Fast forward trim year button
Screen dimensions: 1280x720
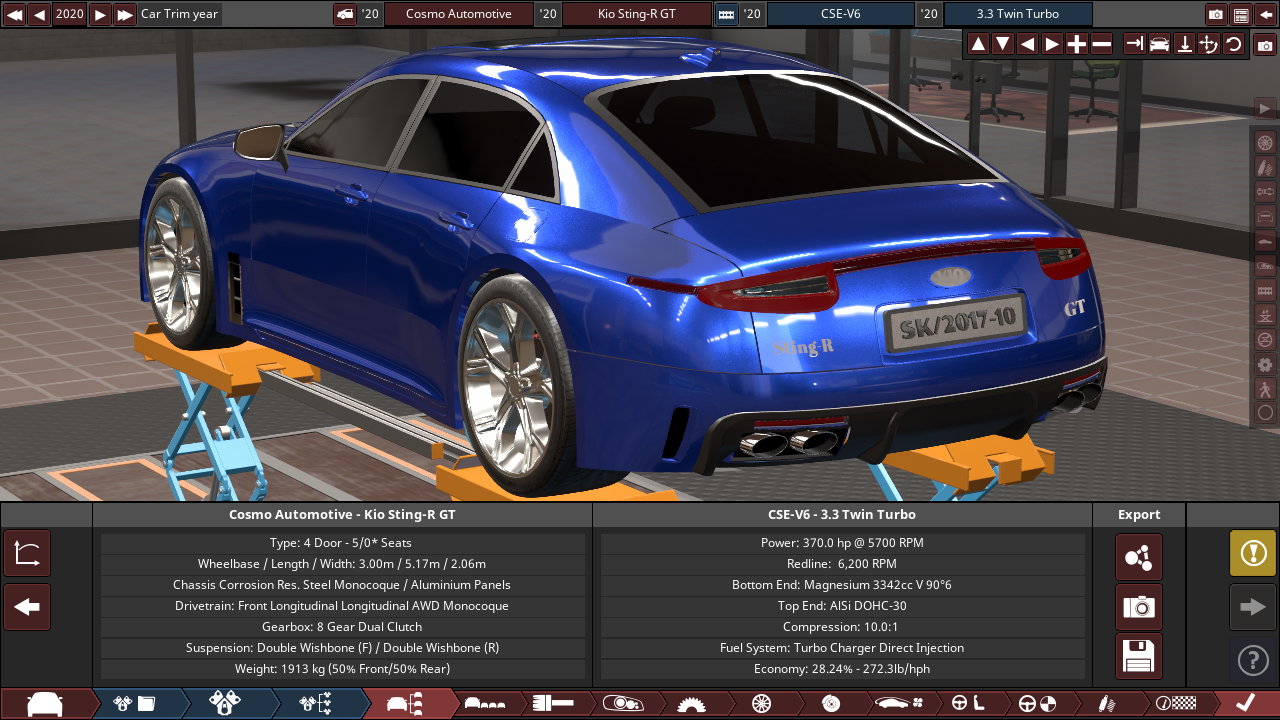pyautogui.click(x=125, y=14)
